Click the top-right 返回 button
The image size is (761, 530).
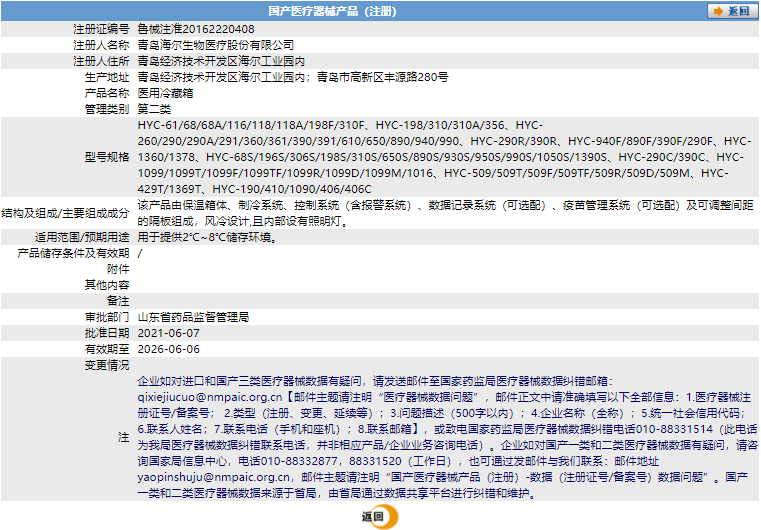732,11
